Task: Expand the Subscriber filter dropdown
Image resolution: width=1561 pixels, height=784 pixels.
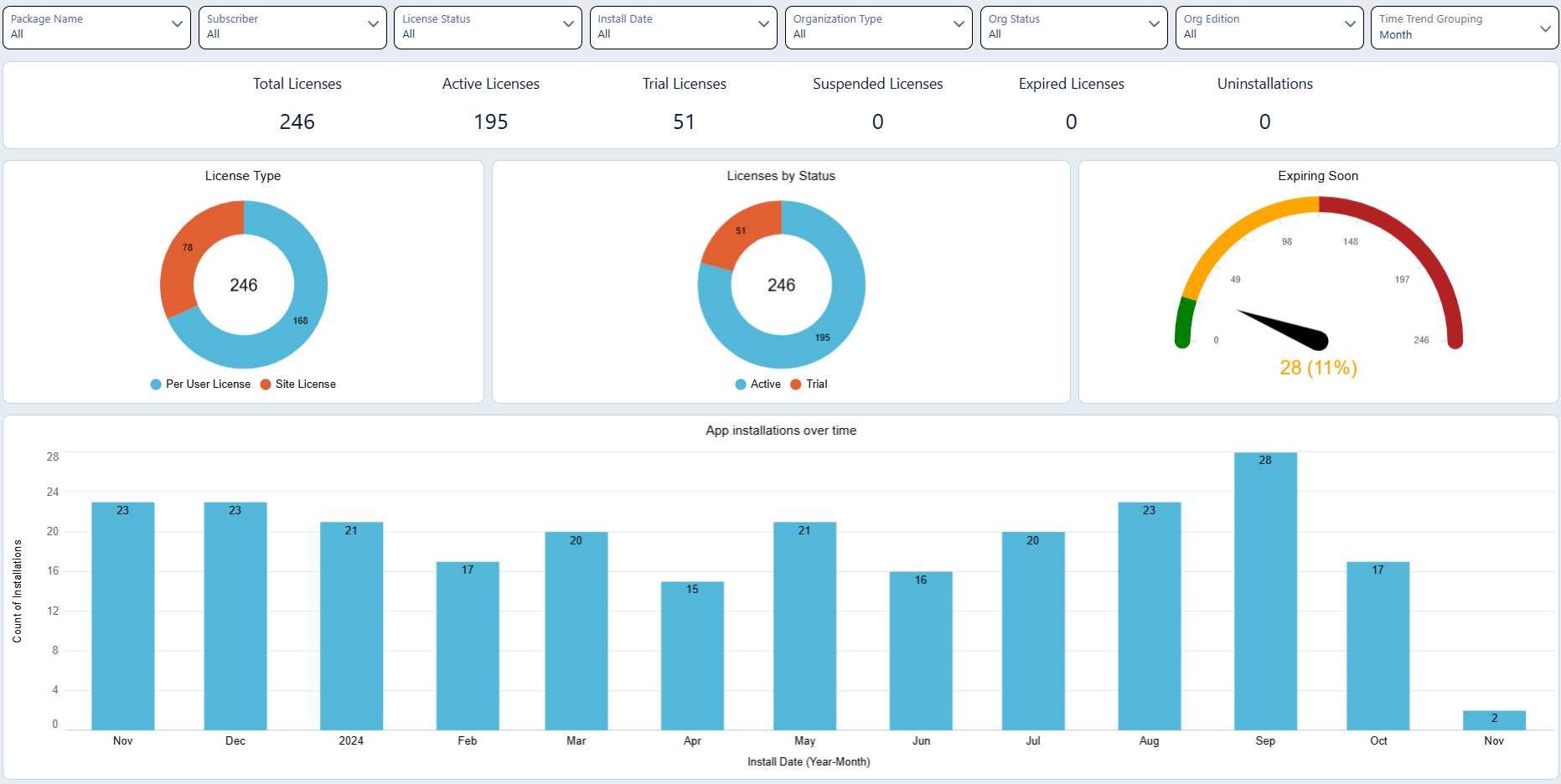Action: coord(292,27)
